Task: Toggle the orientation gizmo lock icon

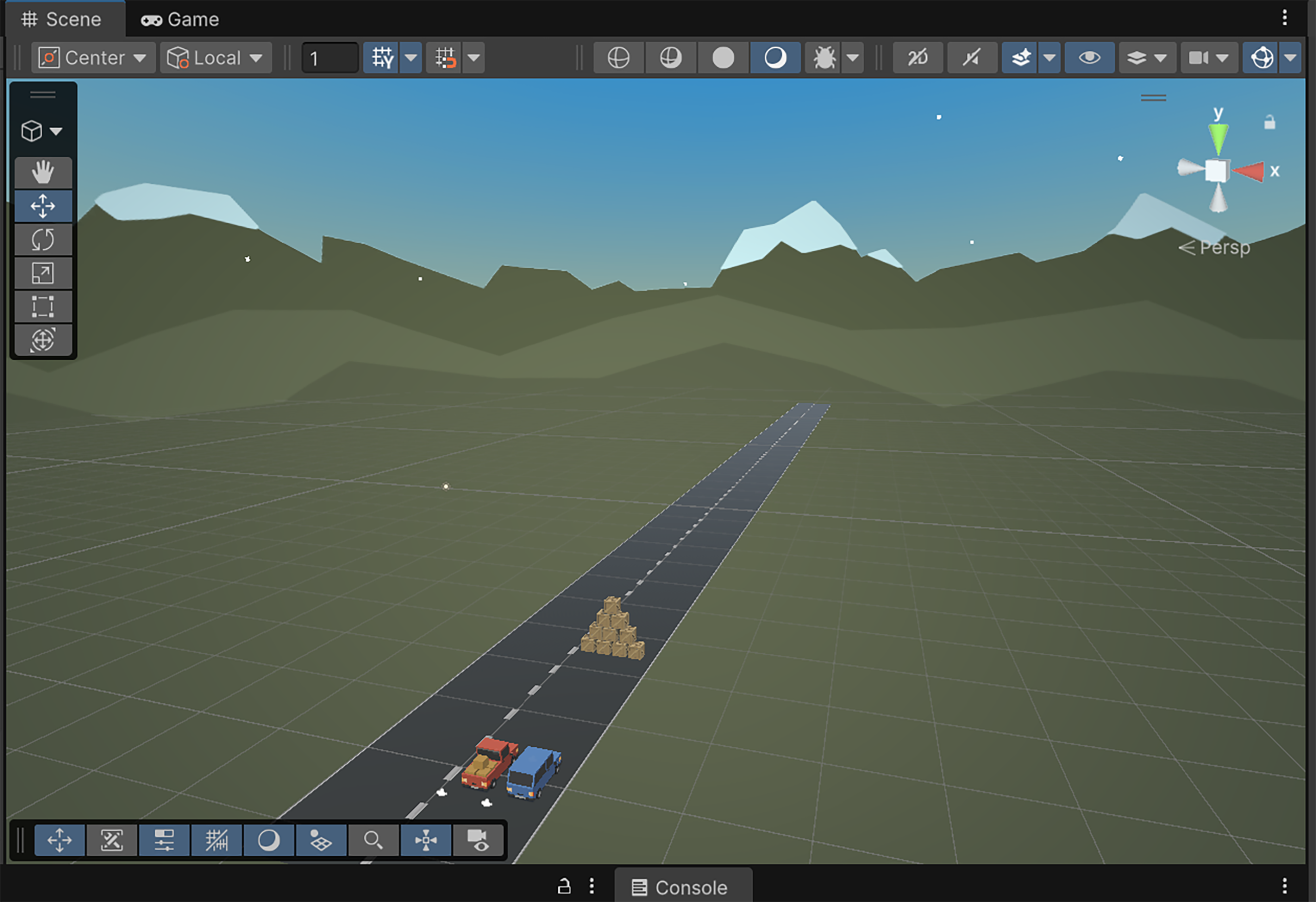Action: (x=1270, y=122)
